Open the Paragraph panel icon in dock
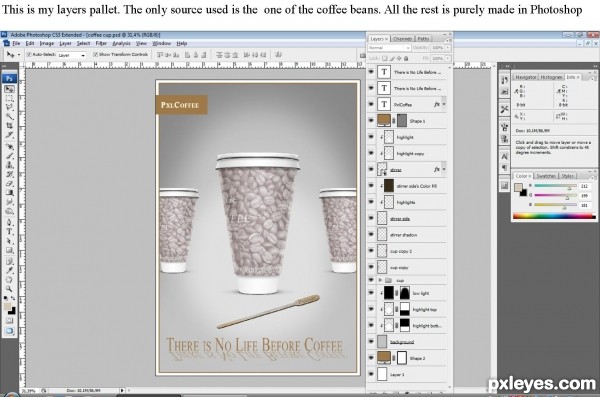The width and height of the screenshot is (600, 397). coord(504,168)
